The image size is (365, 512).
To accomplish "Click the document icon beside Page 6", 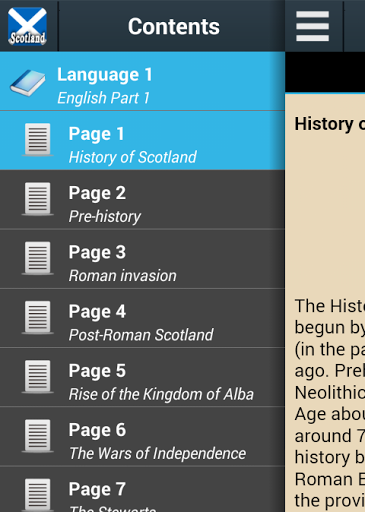I will [38, 436].
